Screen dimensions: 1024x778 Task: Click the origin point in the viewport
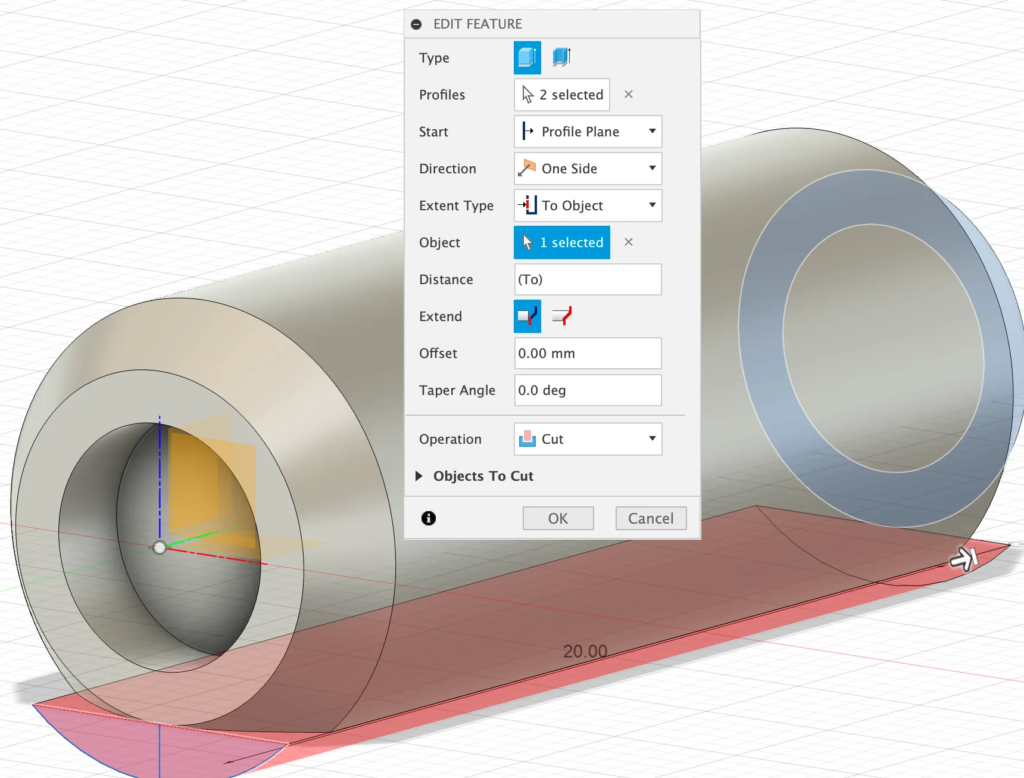click(159, 547)
